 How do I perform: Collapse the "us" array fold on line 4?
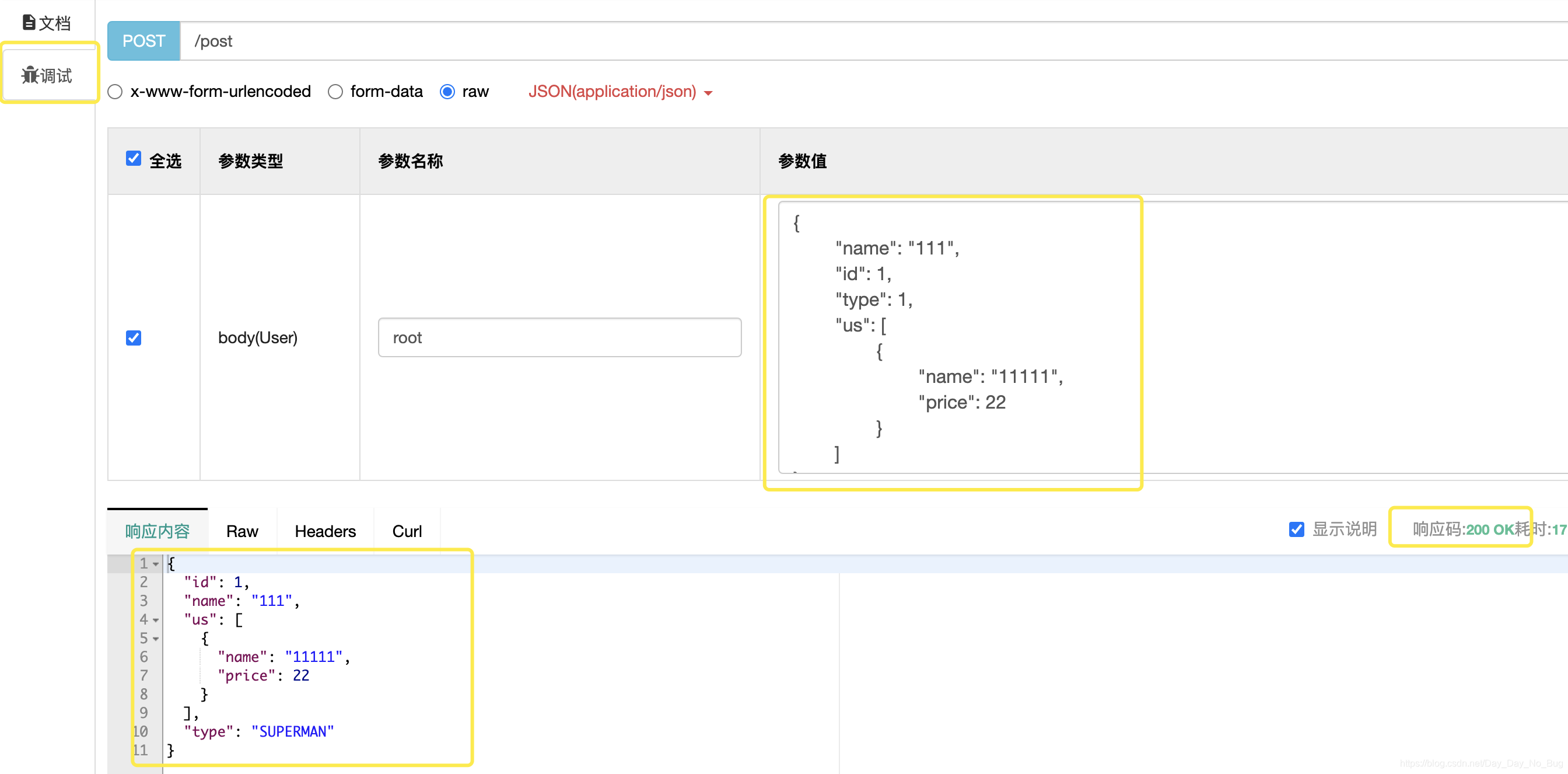156,620
